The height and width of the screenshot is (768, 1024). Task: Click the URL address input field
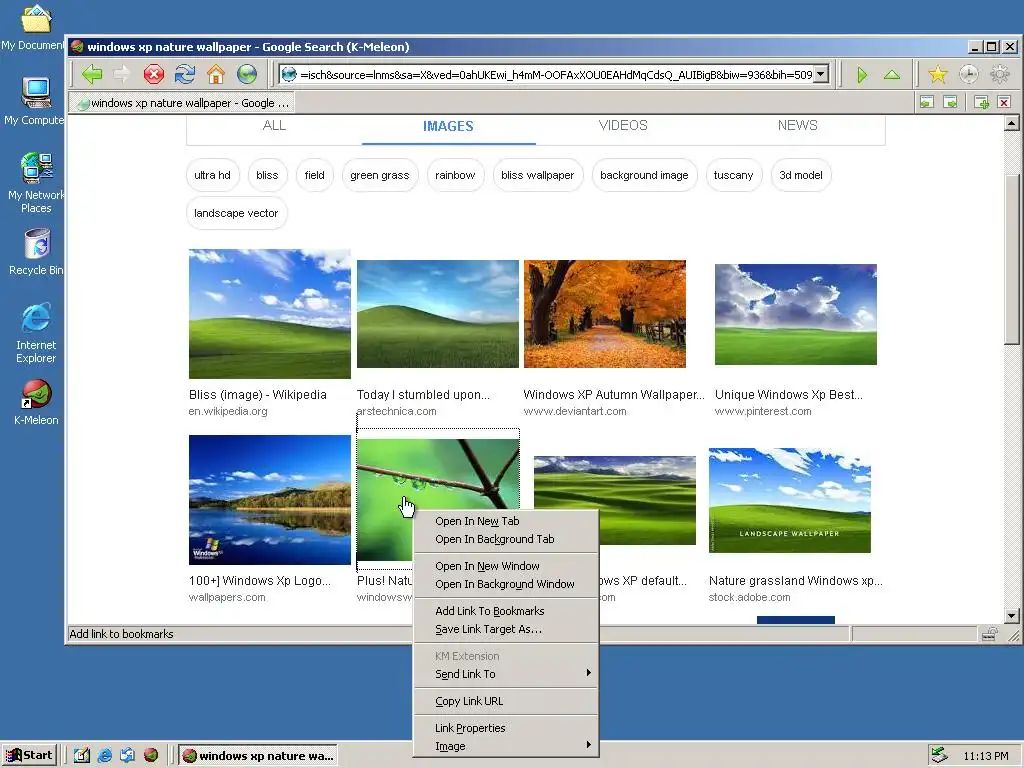556,74
